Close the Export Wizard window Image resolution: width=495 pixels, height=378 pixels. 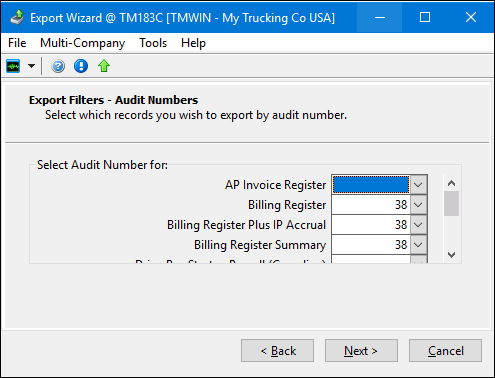tap(471, 17)
